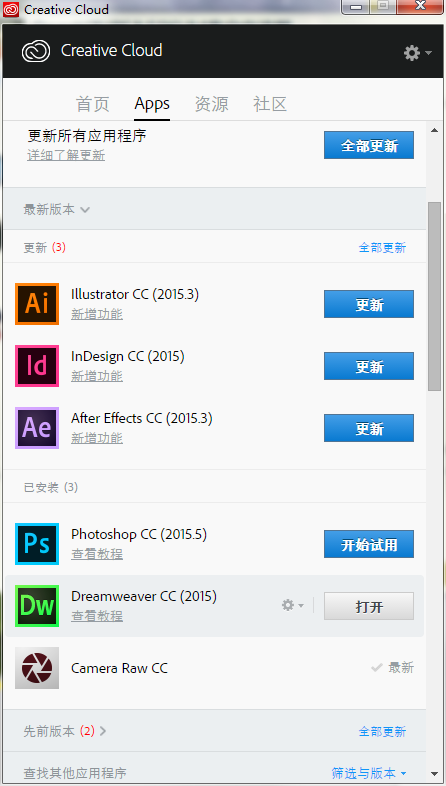Viewport: 446px width, 786px height.
Task: Click the Photoshop CC app icon
Action: point(37,544)
